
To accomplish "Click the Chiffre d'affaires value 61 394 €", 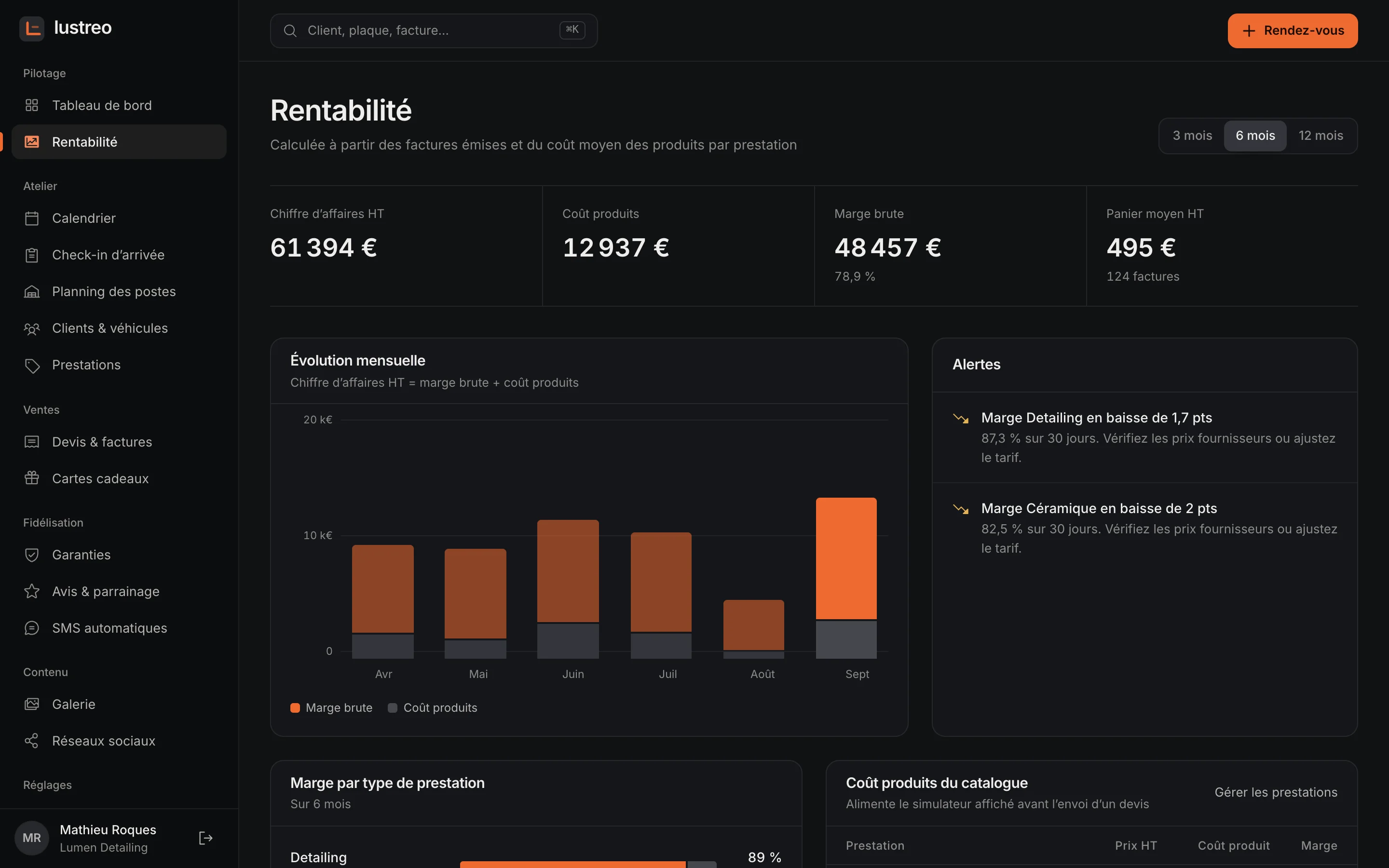I will click(324, 248).
